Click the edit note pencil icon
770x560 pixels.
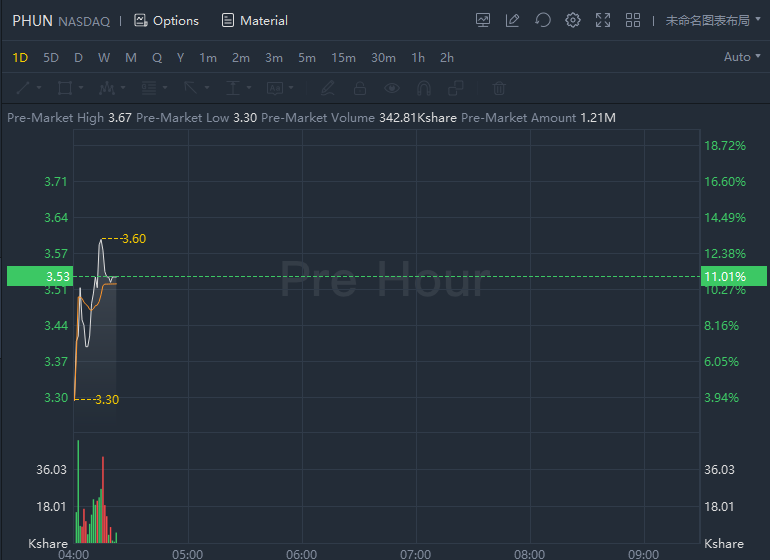point(512,21)
